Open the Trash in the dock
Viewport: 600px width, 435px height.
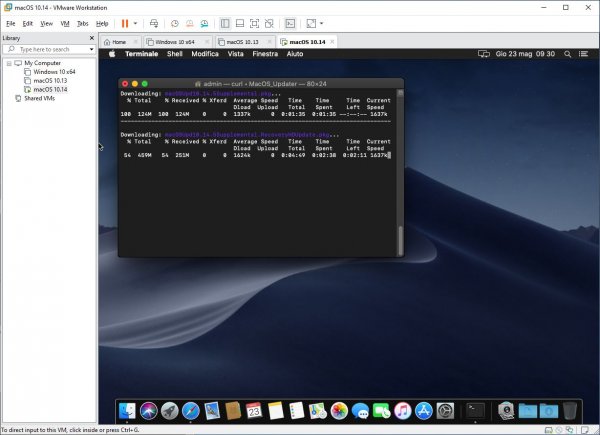tap(569, 410)
